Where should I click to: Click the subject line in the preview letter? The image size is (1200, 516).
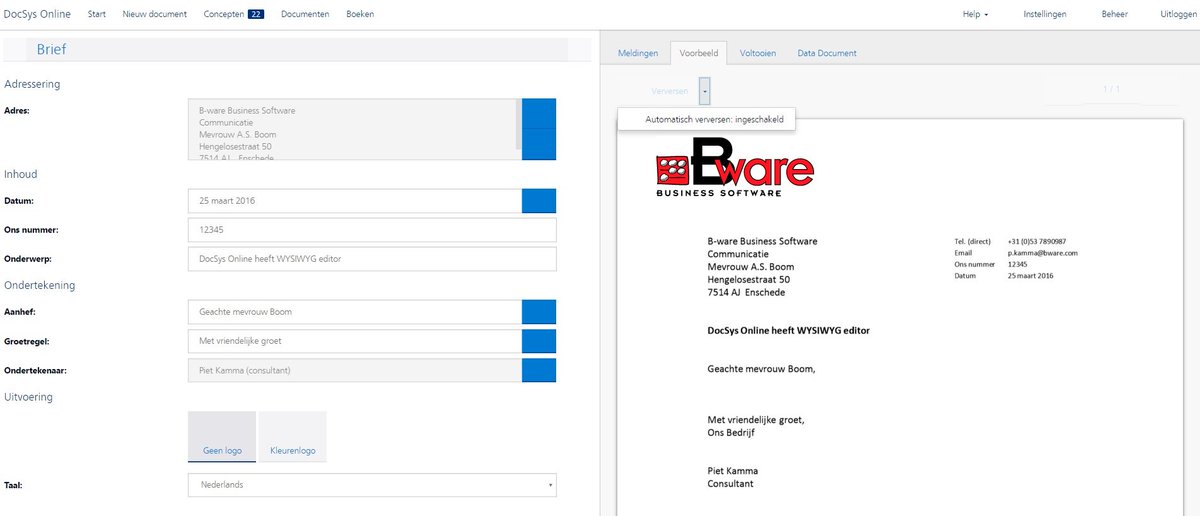coord(789,330)
